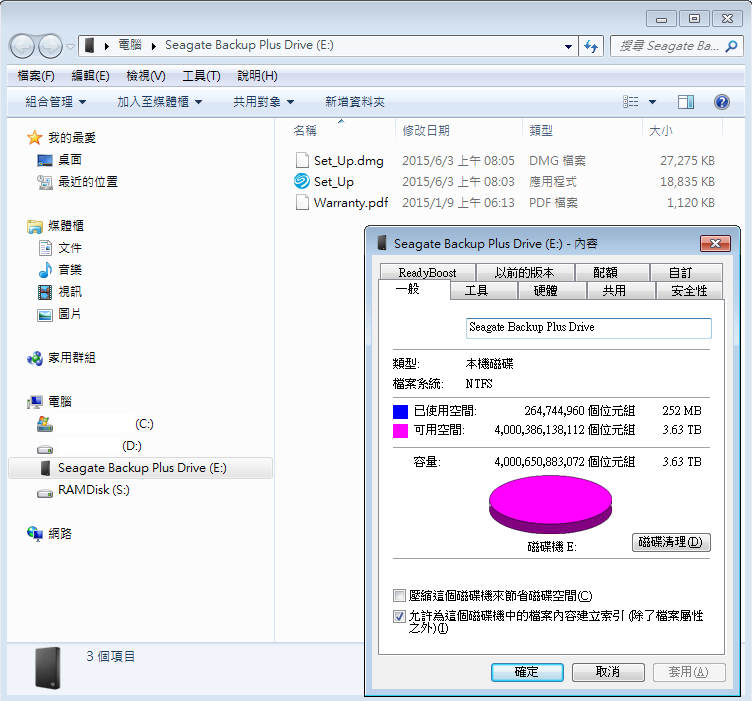Check the compress this drive checkbox
Image resolution: width=752 pixels, height=701 pixels.
click(399, 596)
